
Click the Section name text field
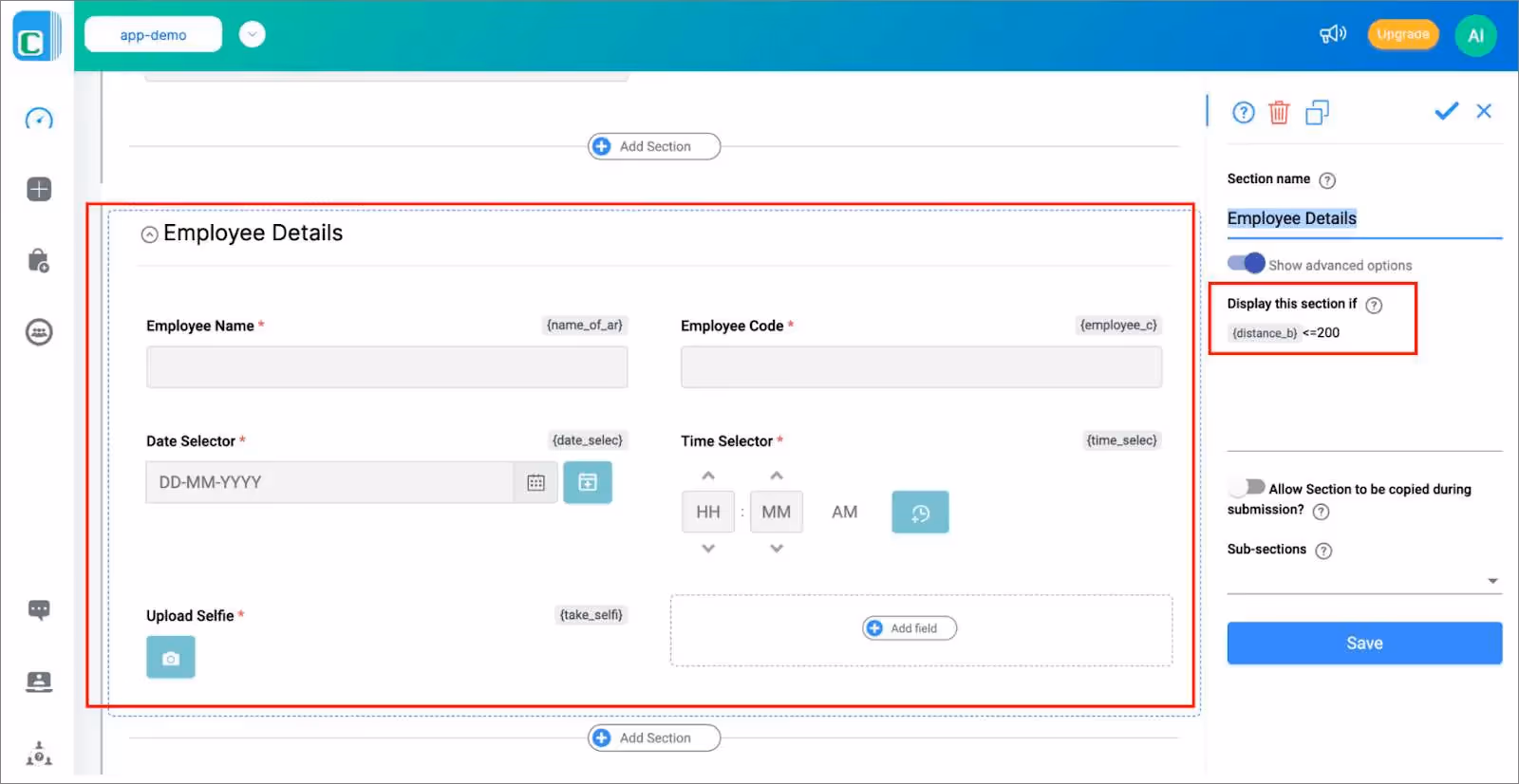[1364, 219]
